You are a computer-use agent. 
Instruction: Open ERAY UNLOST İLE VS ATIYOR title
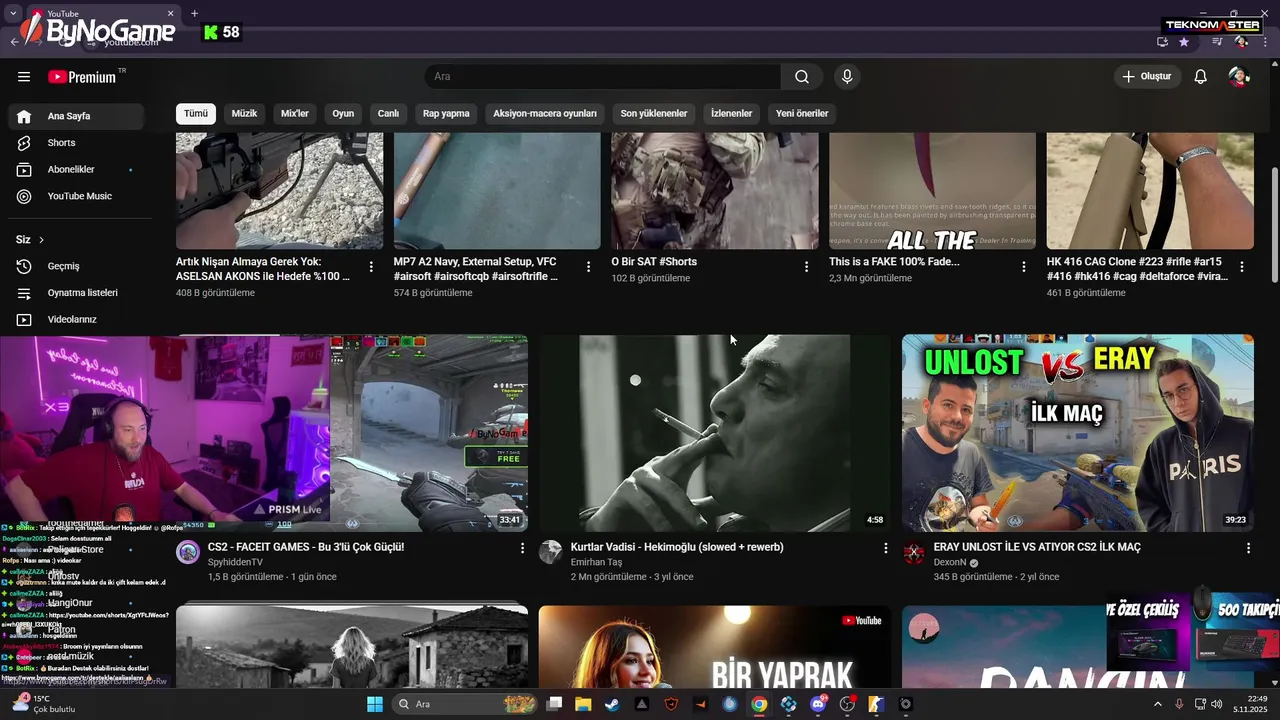1037,547
